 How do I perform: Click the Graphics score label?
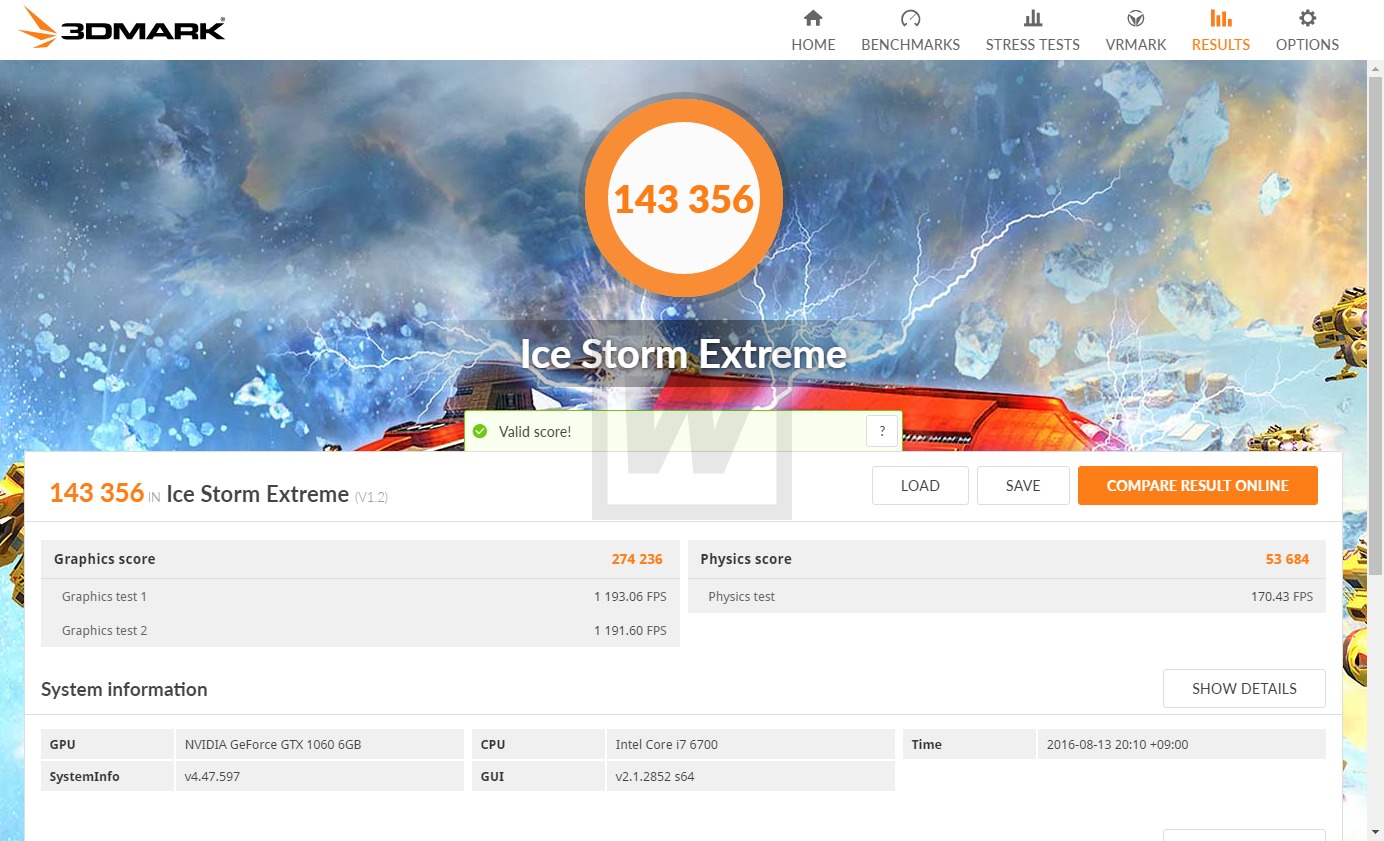click(105, 559)
